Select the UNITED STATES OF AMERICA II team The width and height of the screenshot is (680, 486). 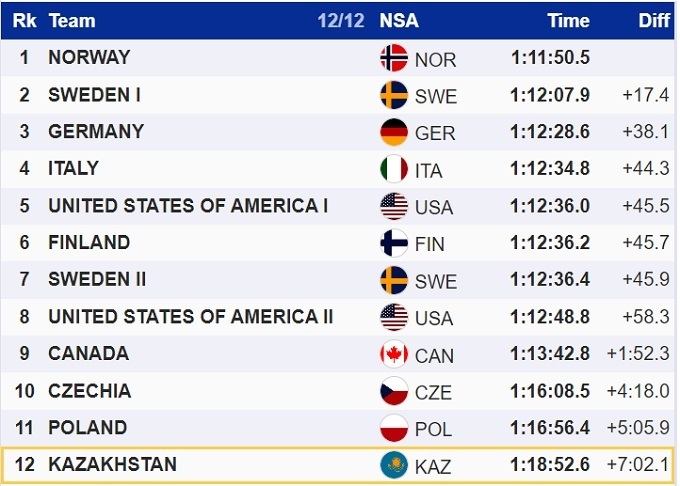[x=190, y=317]
